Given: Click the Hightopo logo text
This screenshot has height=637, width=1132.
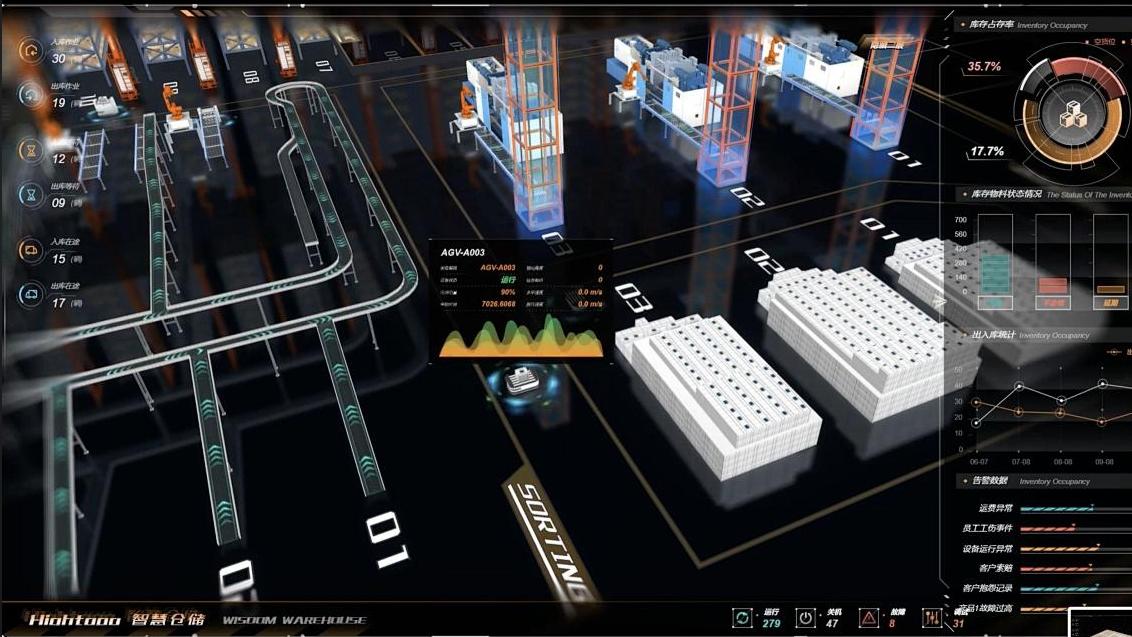Looking at the screenshot, I should coord(74,620).
